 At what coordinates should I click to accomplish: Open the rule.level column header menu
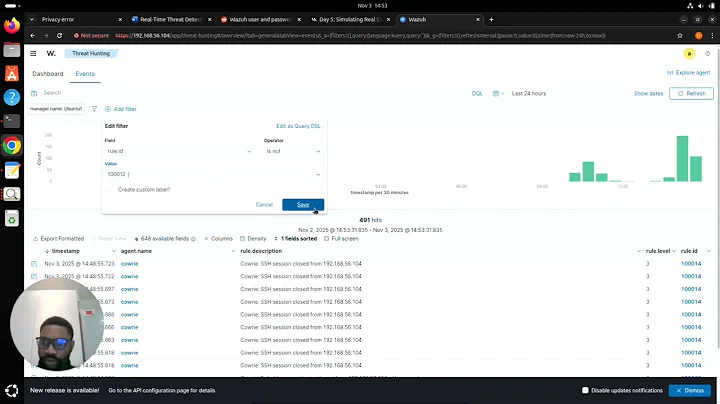click(674, 252)
